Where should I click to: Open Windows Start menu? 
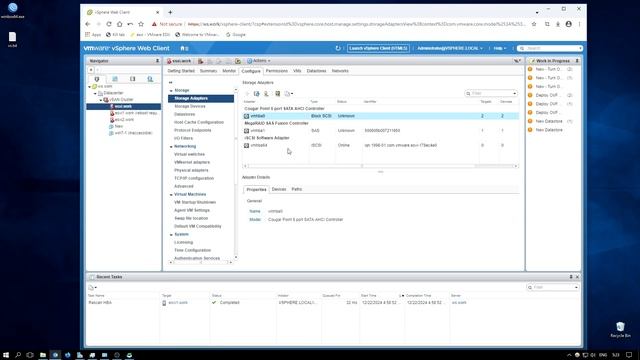(6, 355)
